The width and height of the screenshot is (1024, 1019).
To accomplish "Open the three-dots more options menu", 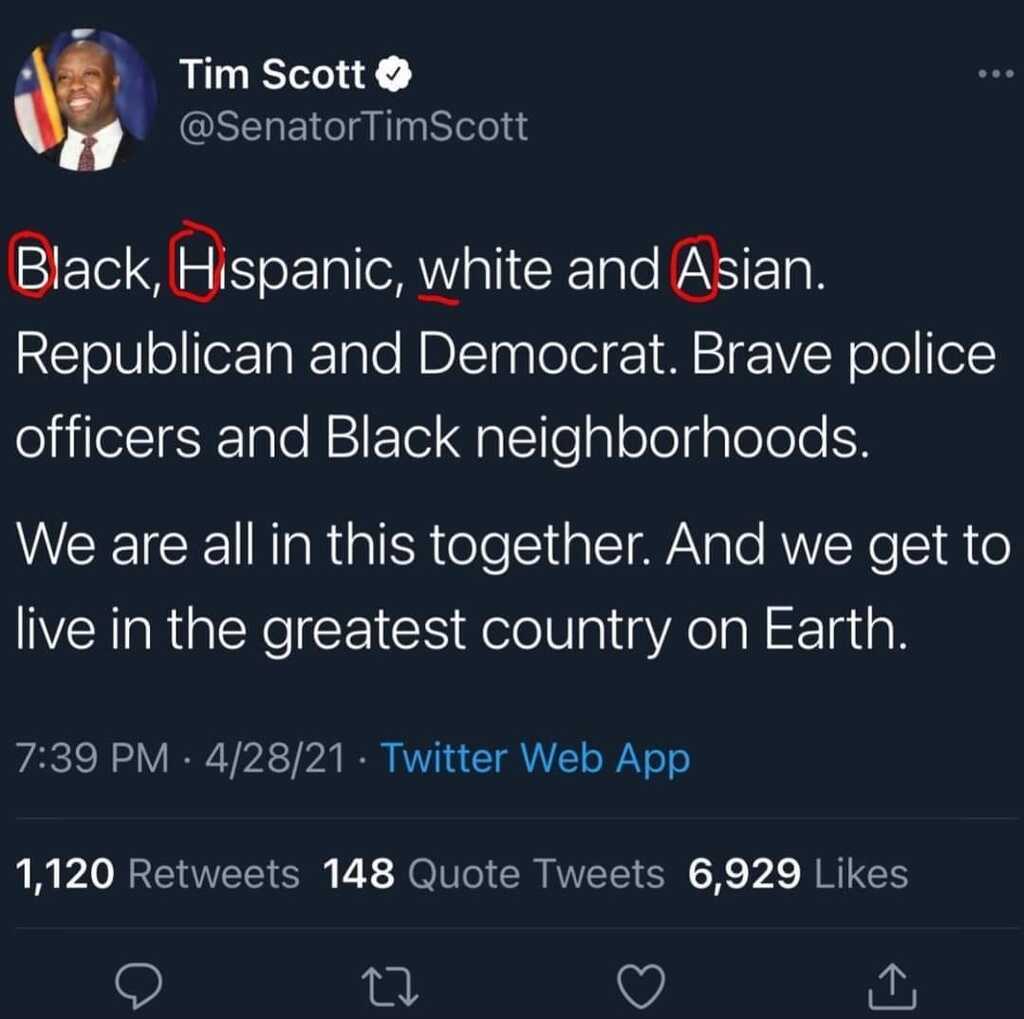I will coord(995,74).
